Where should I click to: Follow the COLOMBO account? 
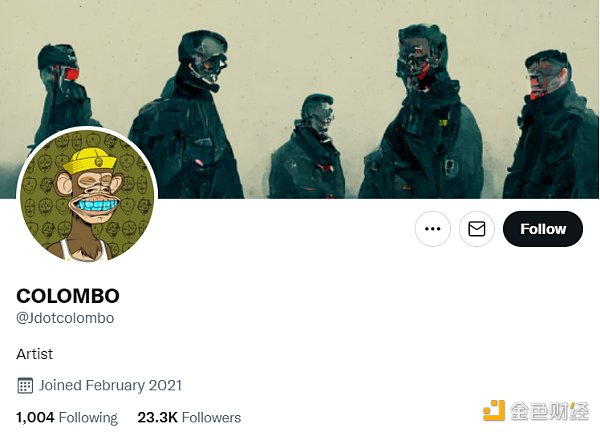click(x=543, y=229)
